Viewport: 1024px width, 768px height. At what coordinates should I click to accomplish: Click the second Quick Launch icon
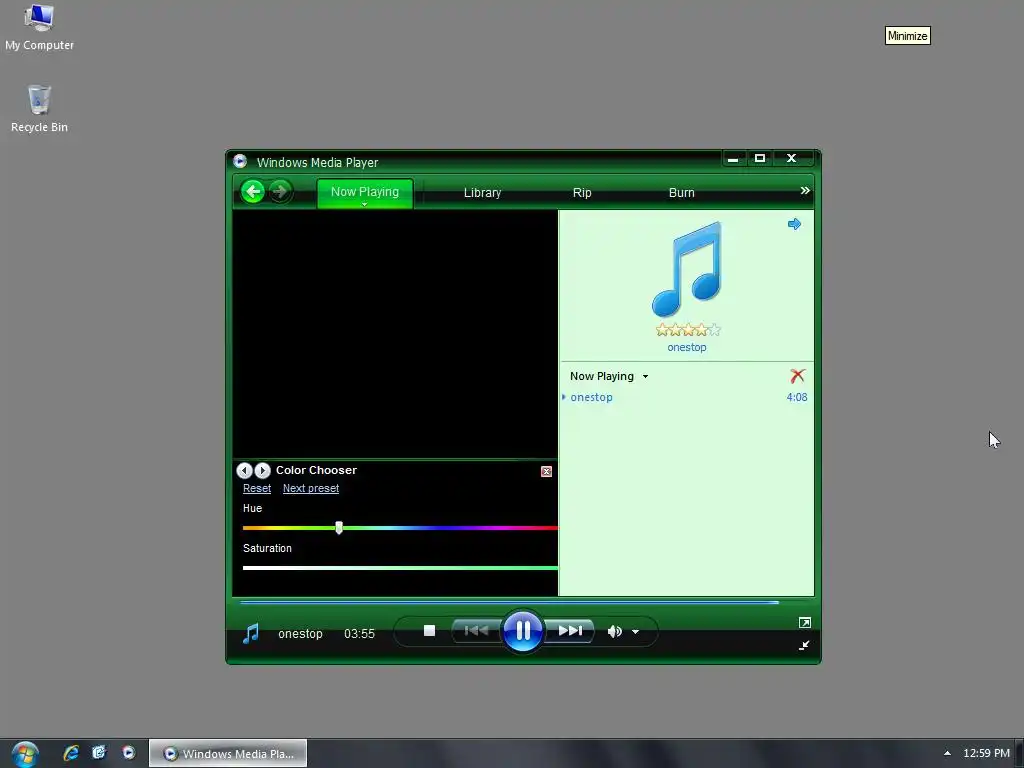coord(99,753)
